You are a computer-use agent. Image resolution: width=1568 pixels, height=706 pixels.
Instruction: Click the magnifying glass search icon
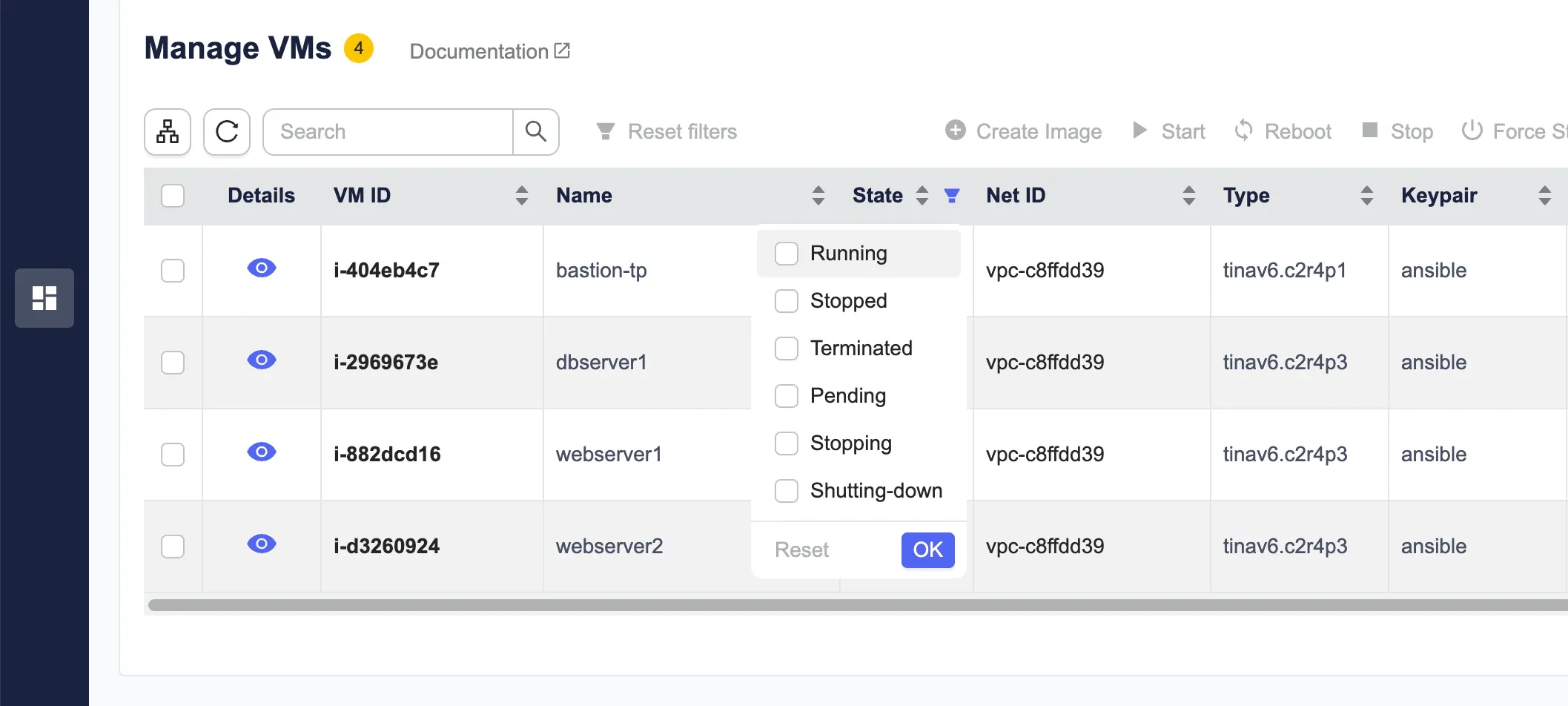point(535,132)
